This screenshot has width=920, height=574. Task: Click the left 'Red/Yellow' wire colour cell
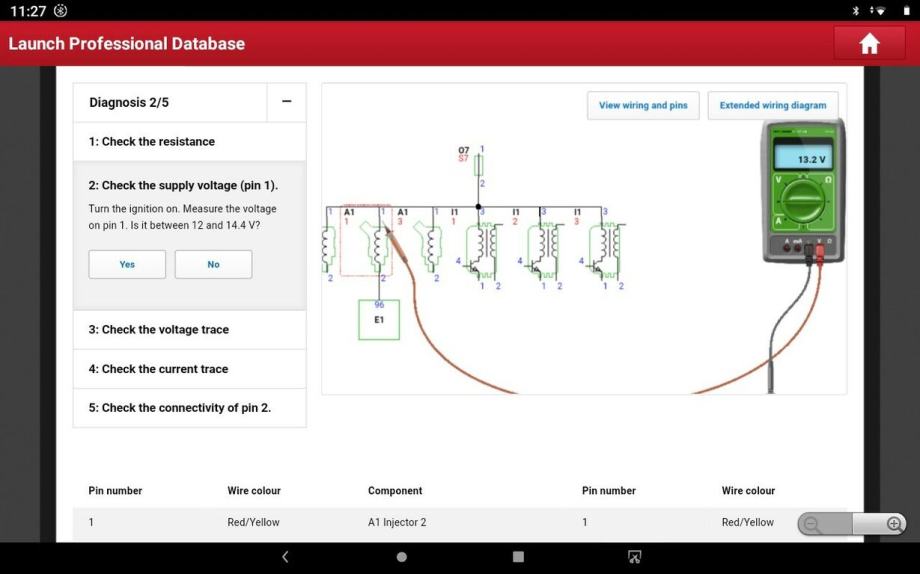point(253,522)
